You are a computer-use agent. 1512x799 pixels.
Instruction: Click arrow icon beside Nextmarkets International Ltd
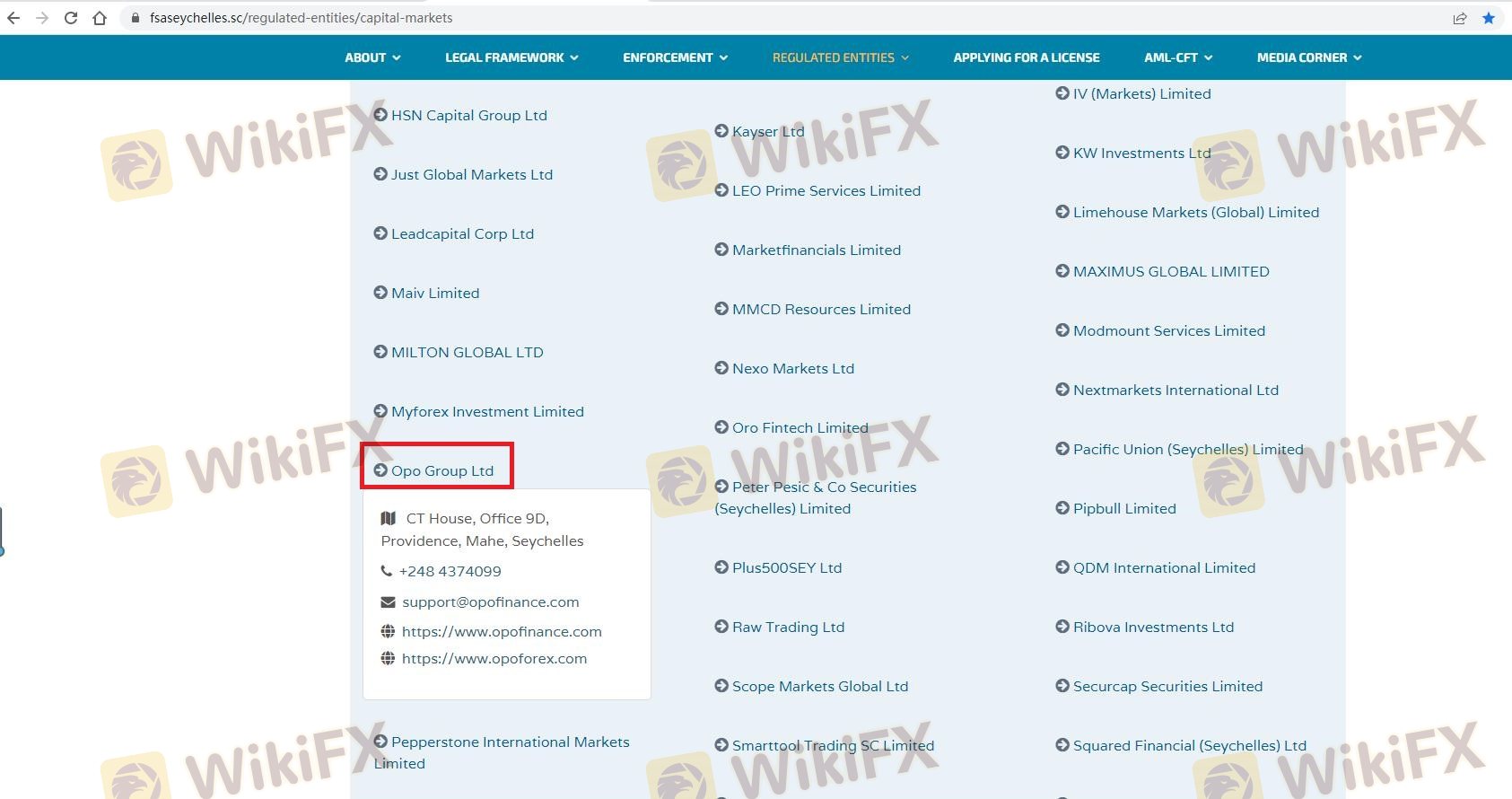(1062, 390)
